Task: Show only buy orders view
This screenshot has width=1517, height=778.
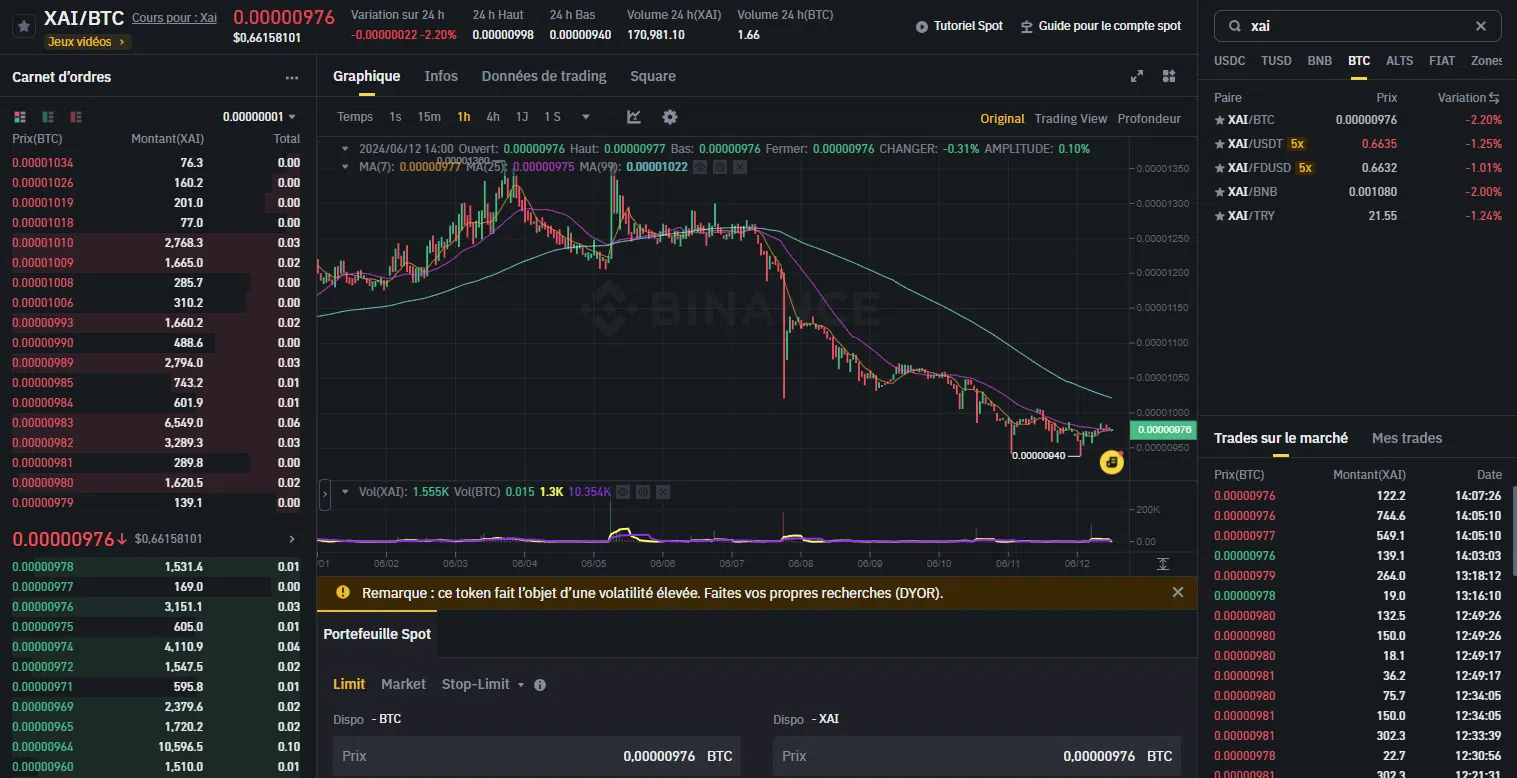Action: click(48, 116)
